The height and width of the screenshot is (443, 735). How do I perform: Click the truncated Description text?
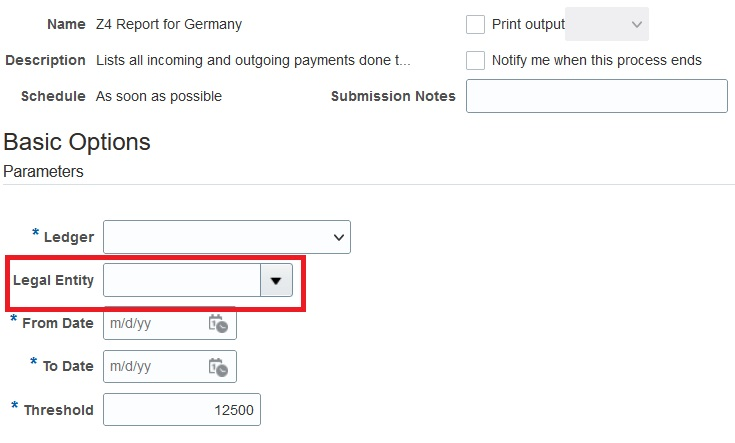pyautogui.click(x=253, y=60)
